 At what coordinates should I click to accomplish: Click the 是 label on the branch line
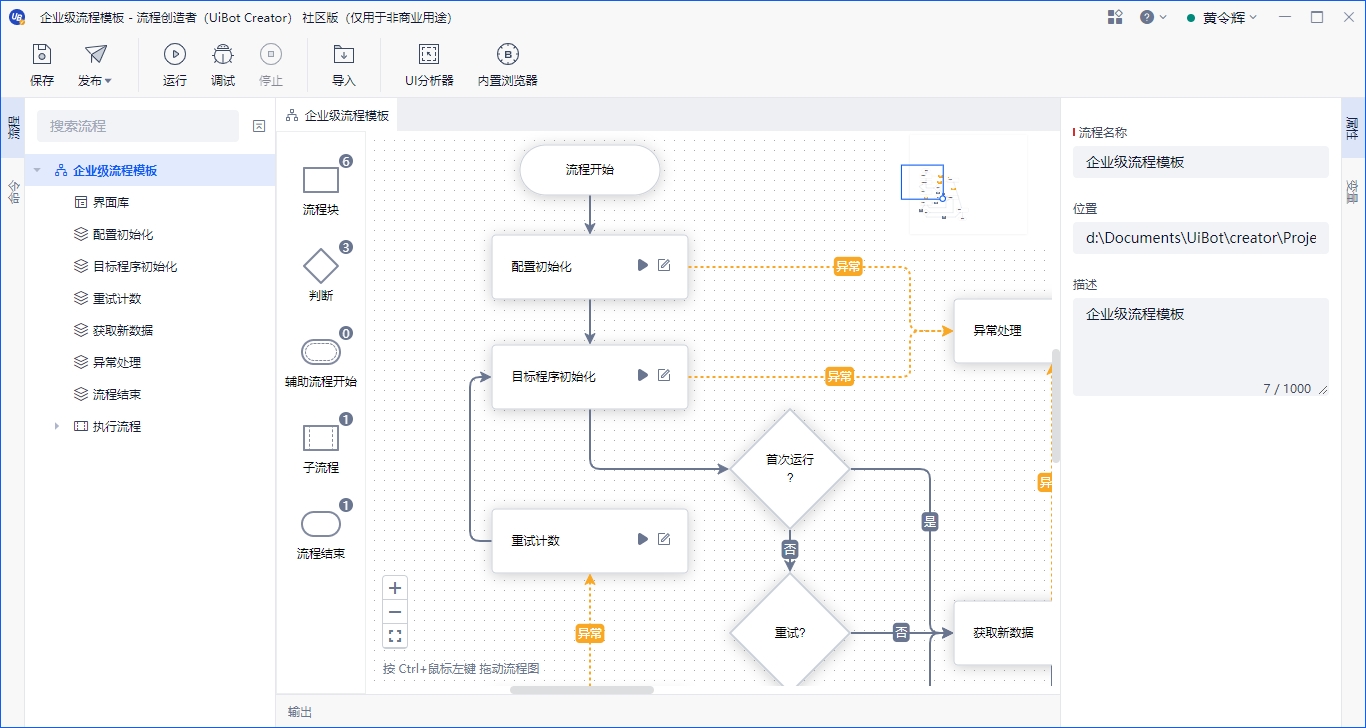[x=930, y=521]
